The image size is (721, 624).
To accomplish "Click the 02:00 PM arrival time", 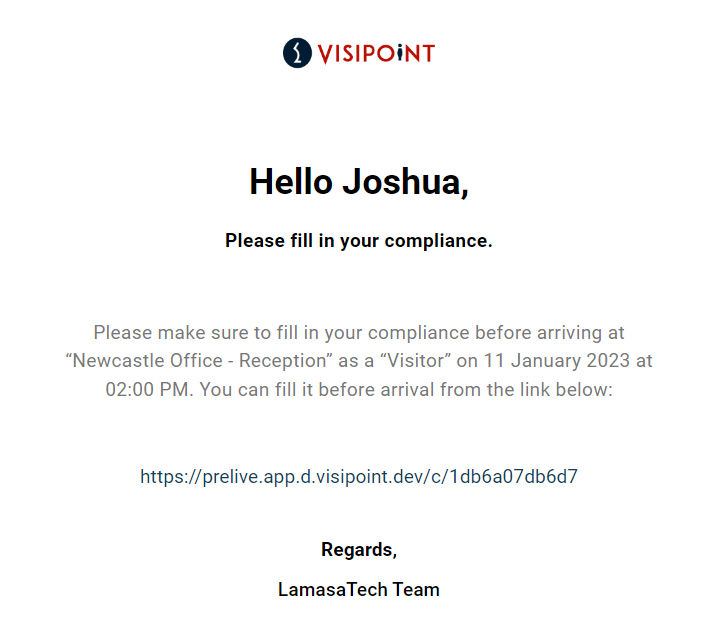I will tap(147, 389).
